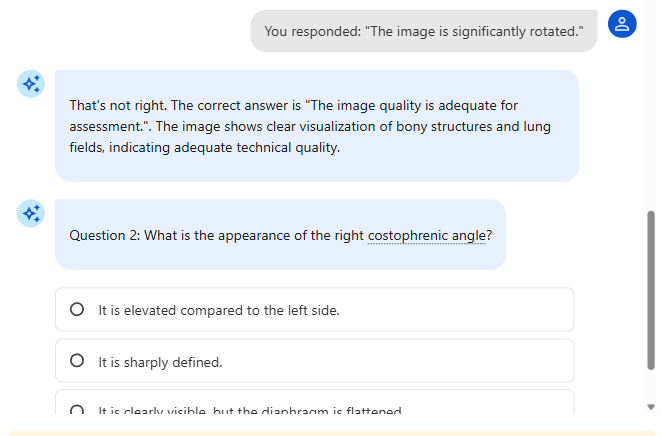Click the vertical scrollbar thumb
Screen dimensions: 662x436
pos(651,290)
